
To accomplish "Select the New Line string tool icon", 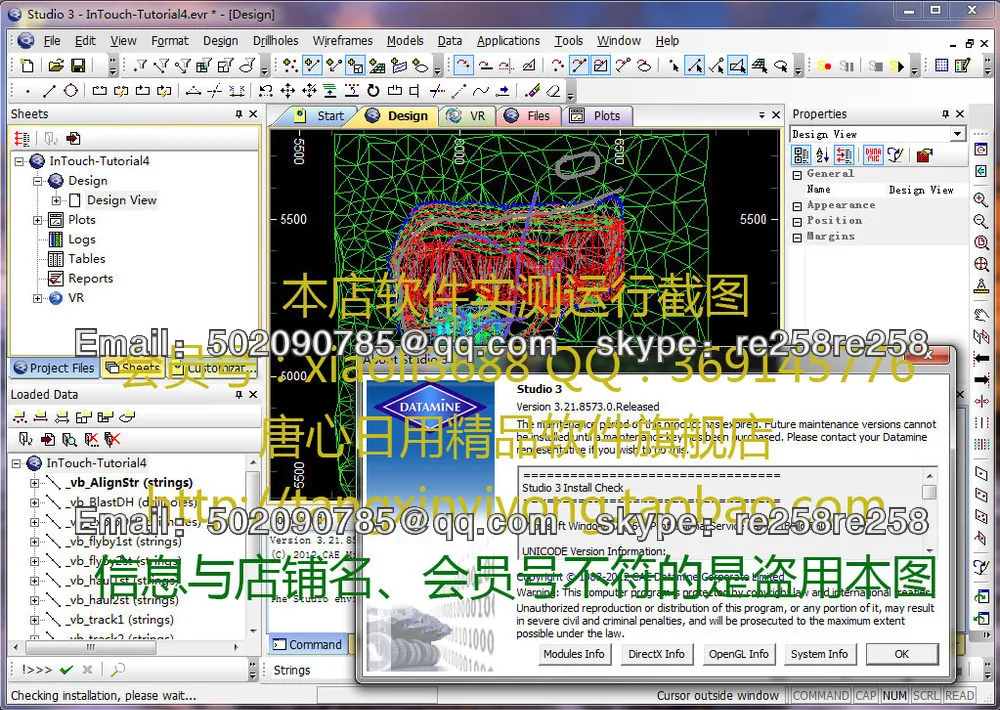I will (49, 91).
